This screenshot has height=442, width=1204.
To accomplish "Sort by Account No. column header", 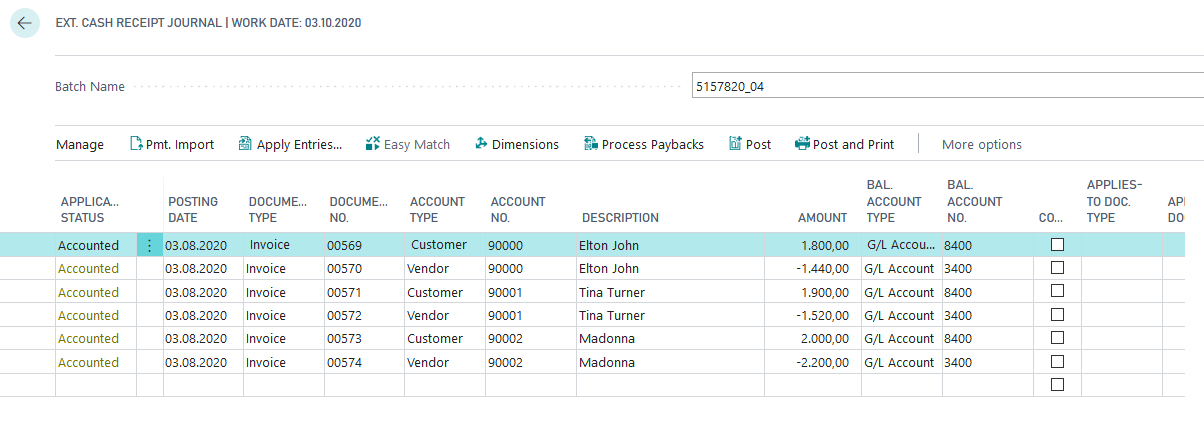I will click(x=518, y=209).
